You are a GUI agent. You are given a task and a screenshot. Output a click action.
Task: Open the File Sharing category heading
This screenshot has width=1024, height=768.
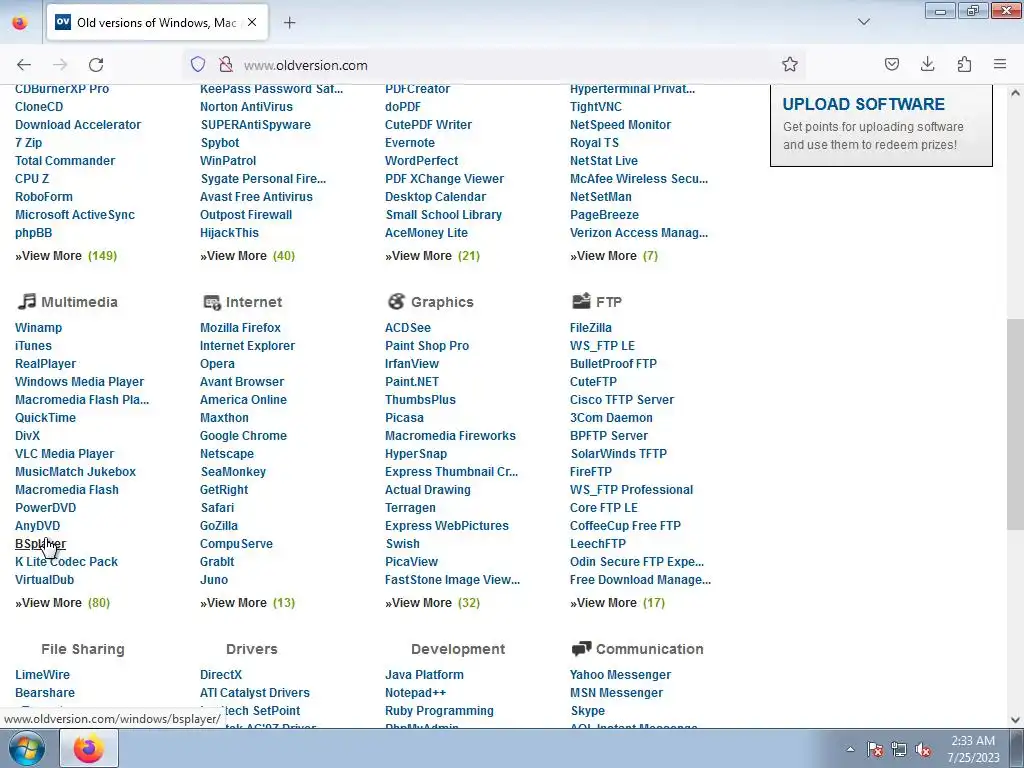pyautogui.click(x=82, y=649)
